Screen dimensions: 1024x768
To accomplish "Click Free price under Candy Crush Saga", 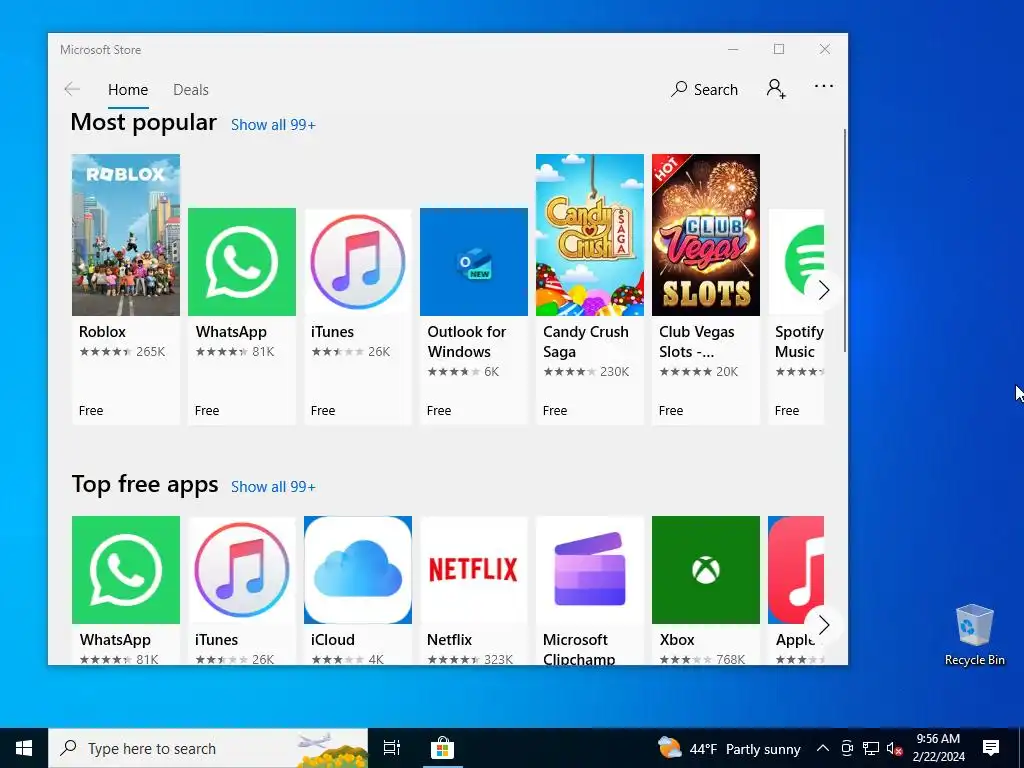I will pyautogui.click(x=555, y=411).
